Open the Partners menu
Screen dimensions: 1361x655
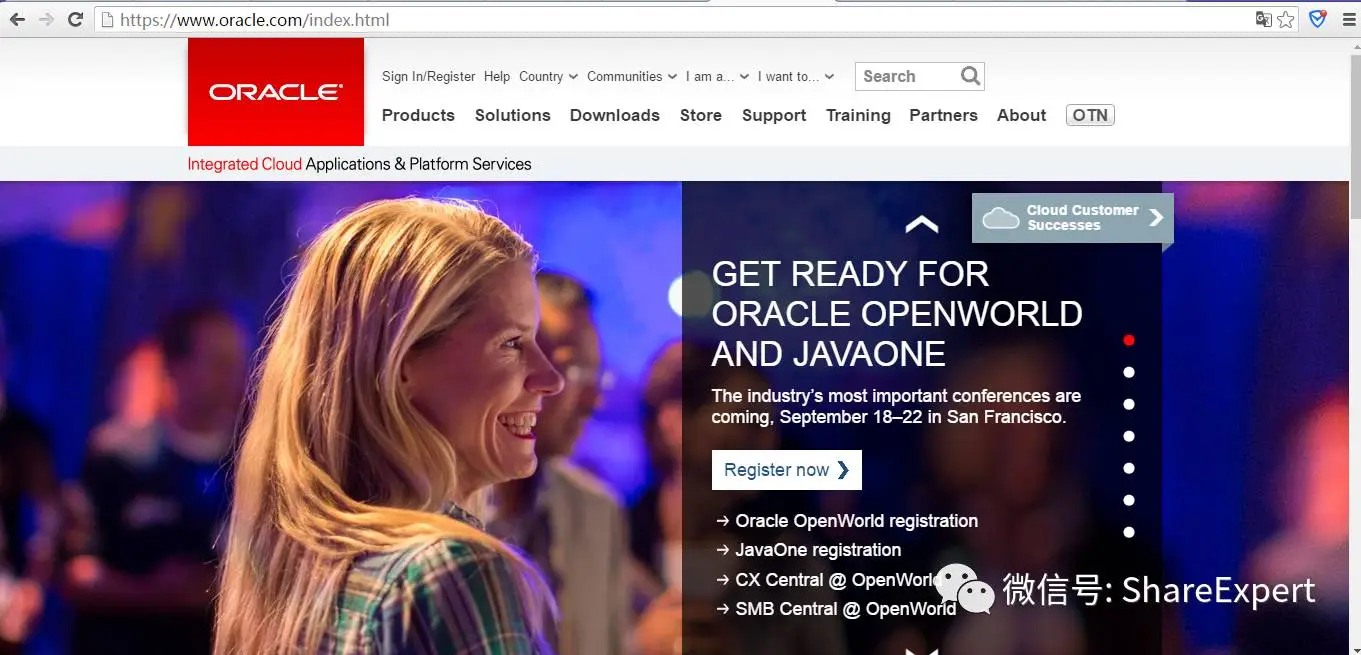[x=943, y=115]
